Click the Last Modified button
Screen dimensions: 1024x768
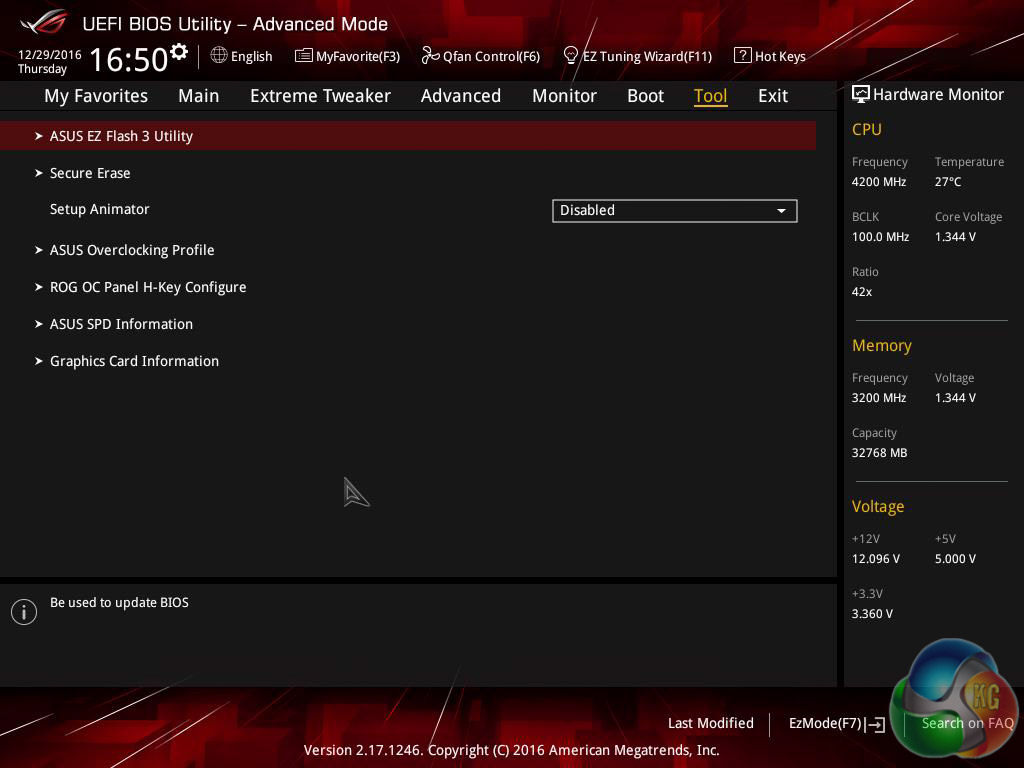[x=711, y=723]
